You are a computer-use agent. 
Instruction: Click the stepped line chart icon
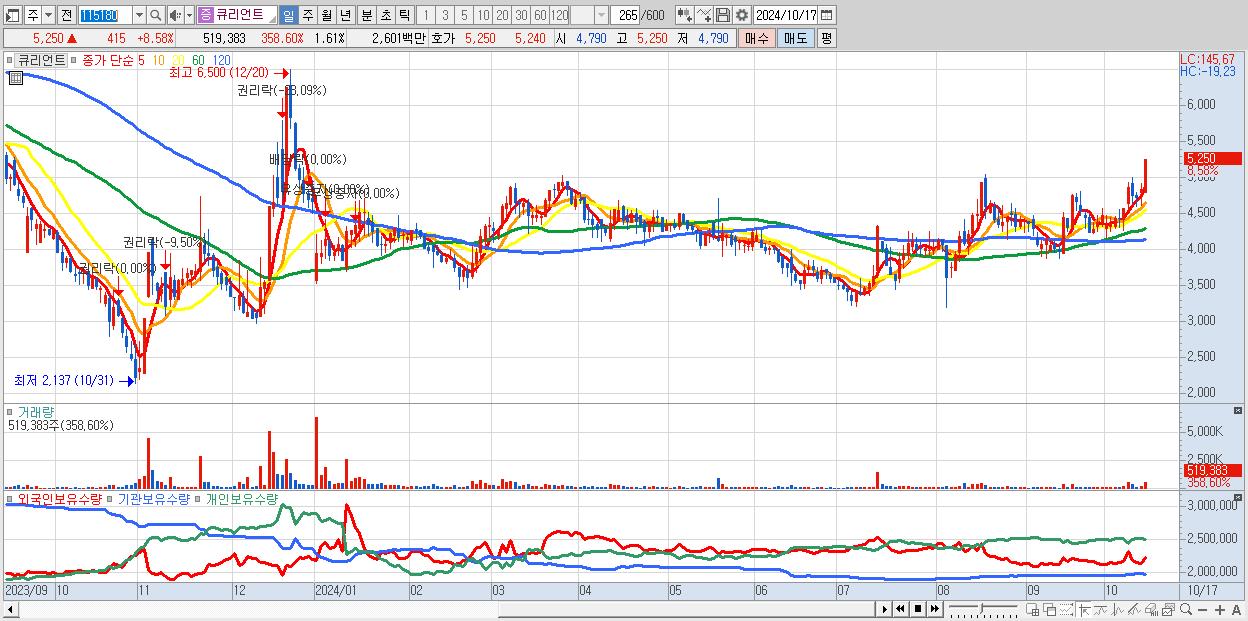[1101, 609]
